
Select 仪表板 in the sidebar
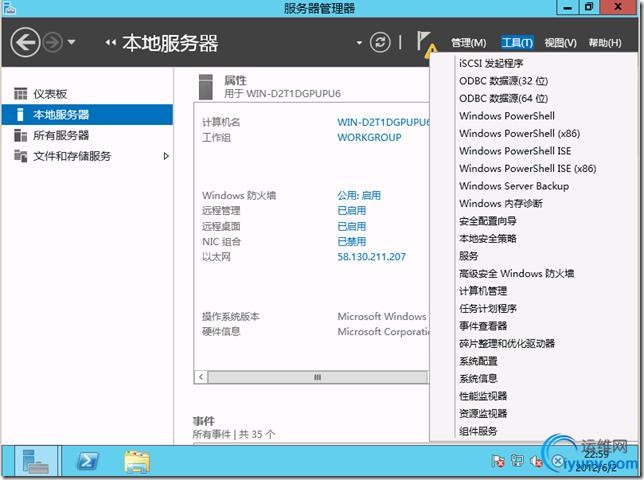tap(87, 94)
